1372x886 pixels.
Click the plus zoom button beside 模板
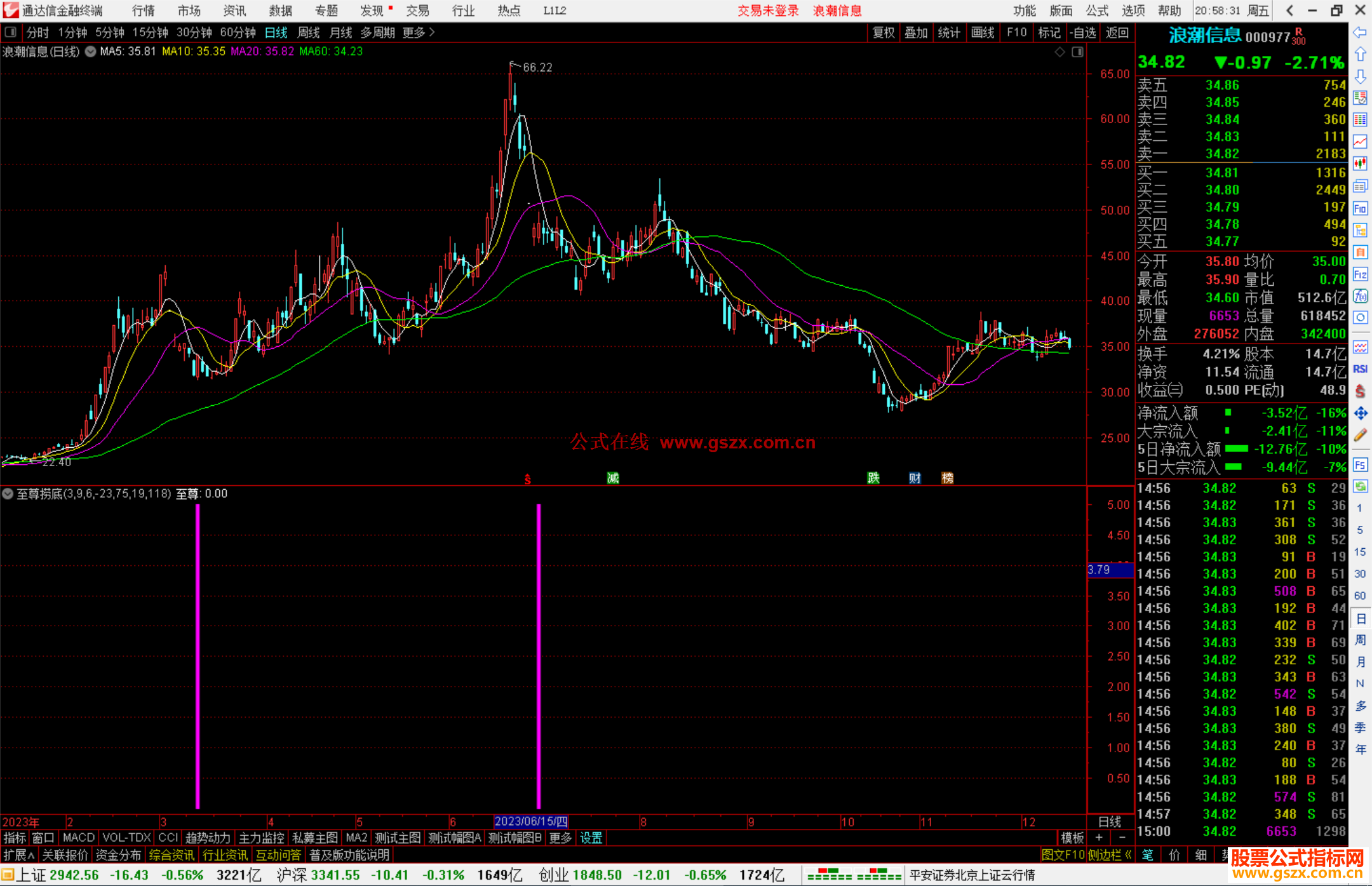tap(1099, 838)
